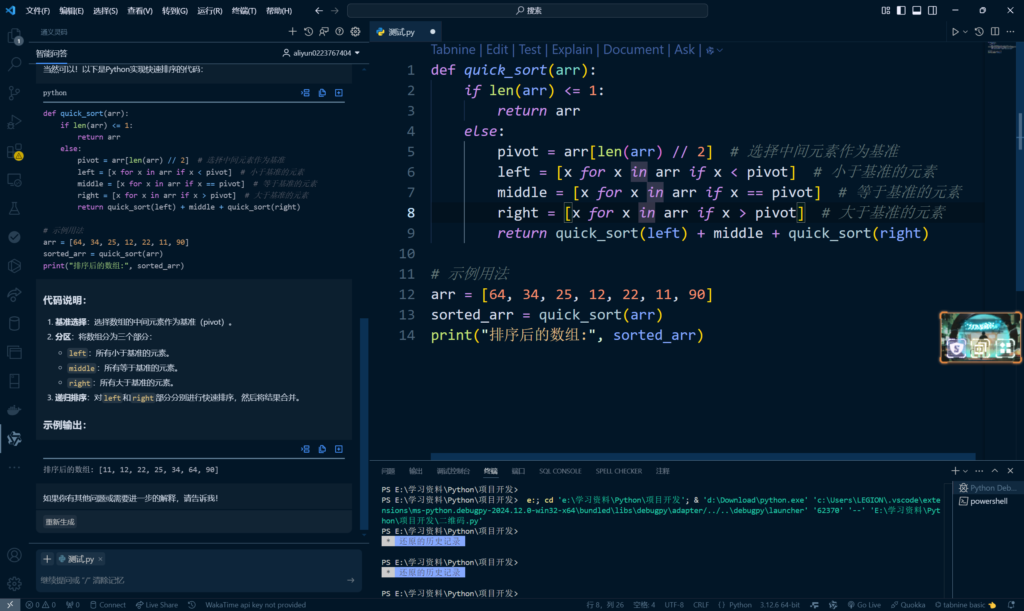Open the Explorer view in activity bar

click(x=14, y=36)
